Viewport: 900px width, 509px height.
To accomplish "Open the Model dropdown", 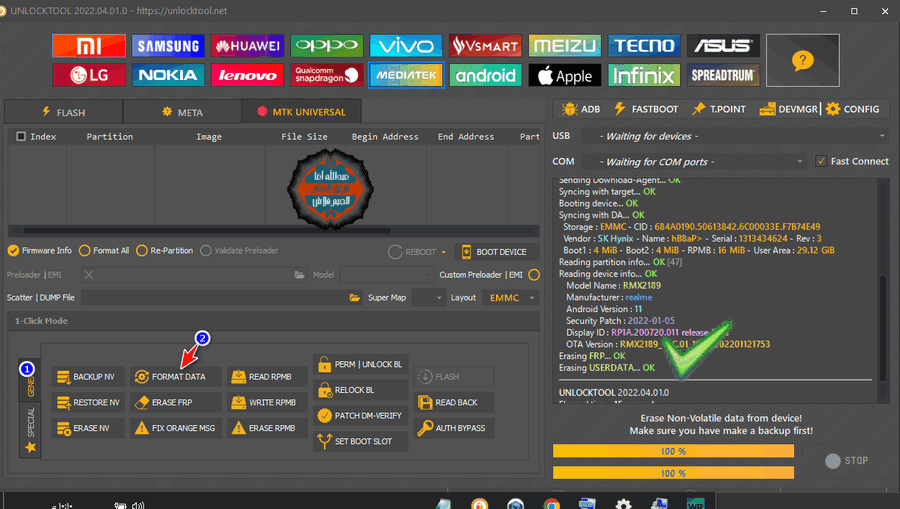I will [386, 275].
